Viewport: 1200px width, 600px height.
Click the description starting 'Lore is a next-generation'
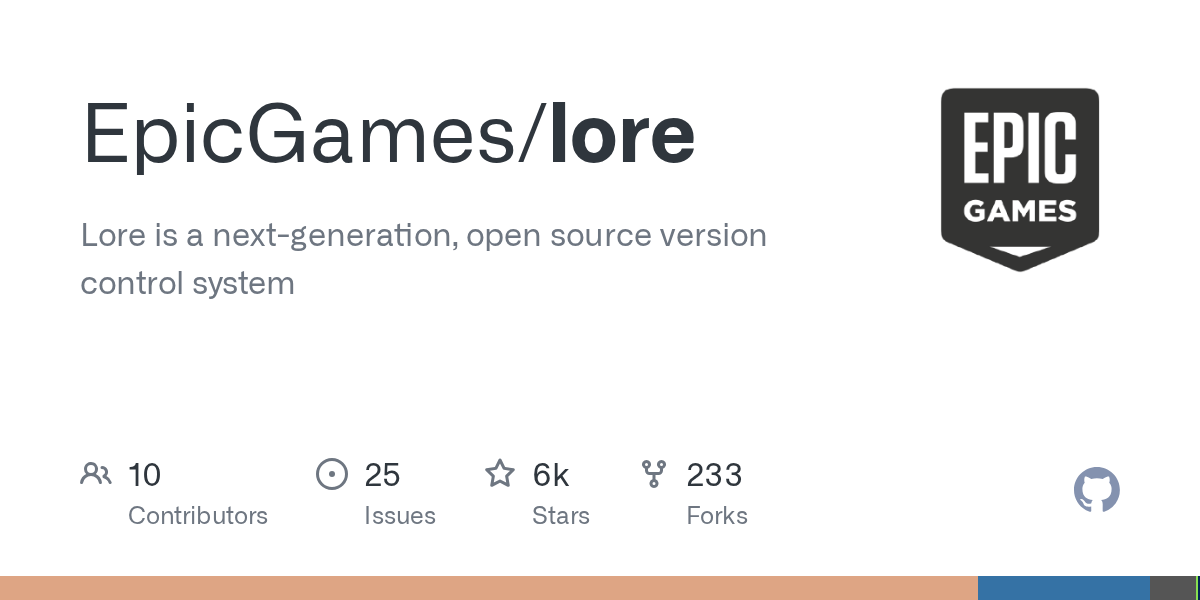pos(424,259)
